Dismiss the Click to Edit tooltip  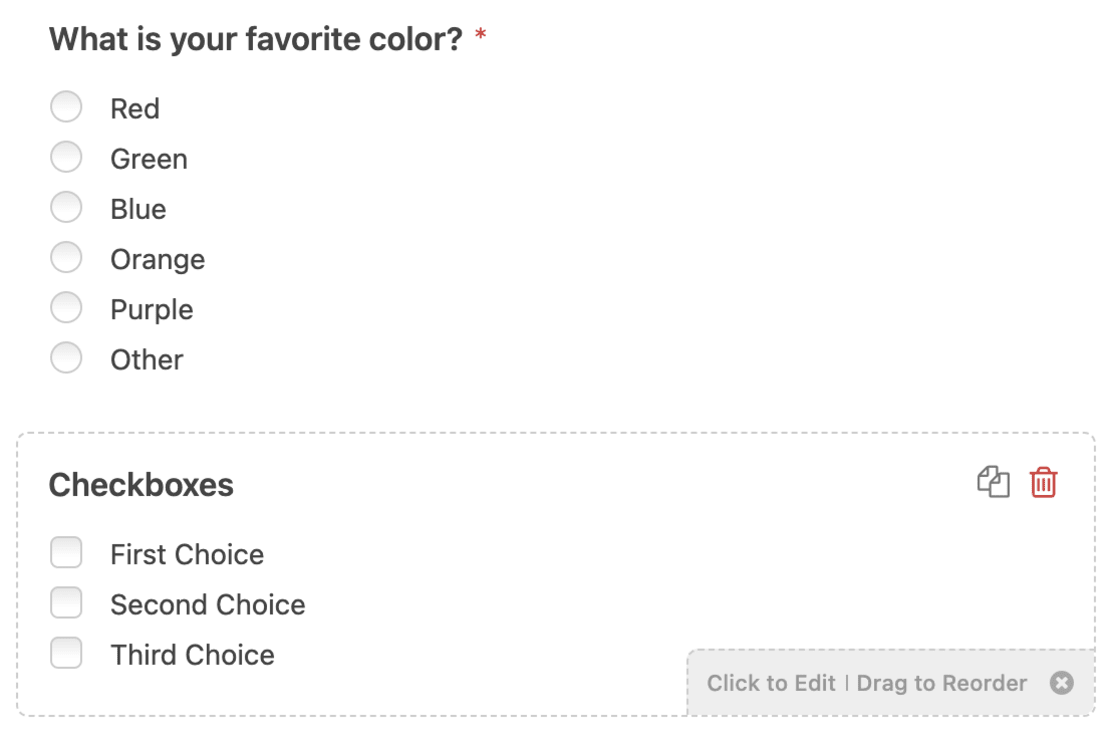[1061, 683]
